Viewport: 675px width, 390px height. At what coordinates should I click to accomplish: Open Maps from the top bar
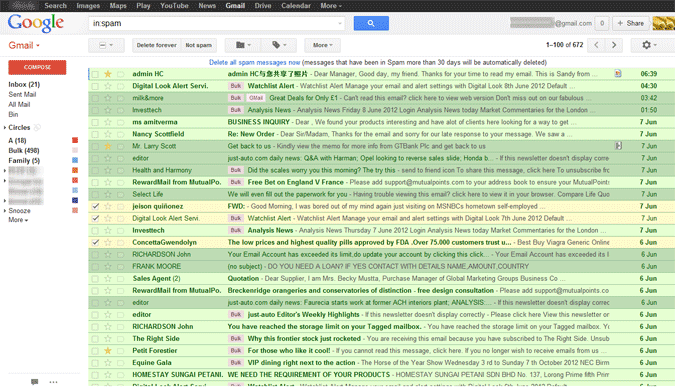pyautogui.click(x=118, y=6)
